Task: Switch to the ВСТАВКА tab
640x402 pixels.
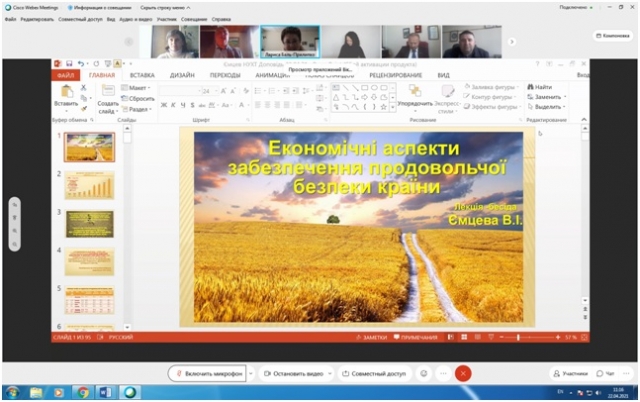Action: click(x=142, y=75)
